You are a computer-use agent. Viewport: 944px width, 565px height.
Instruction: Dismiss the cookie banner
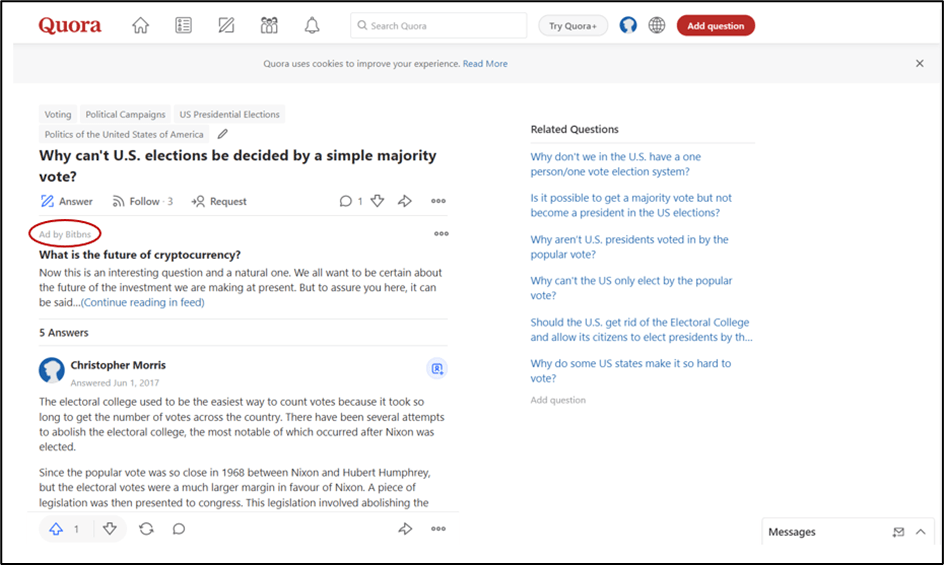click(919, 63)
